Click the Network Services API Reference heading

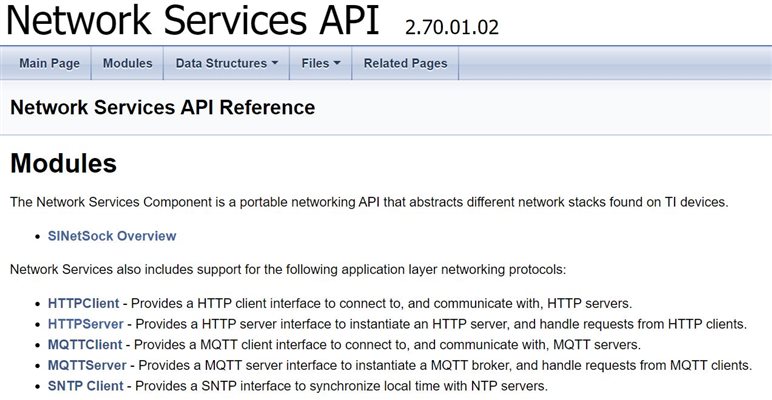point(162,107)
